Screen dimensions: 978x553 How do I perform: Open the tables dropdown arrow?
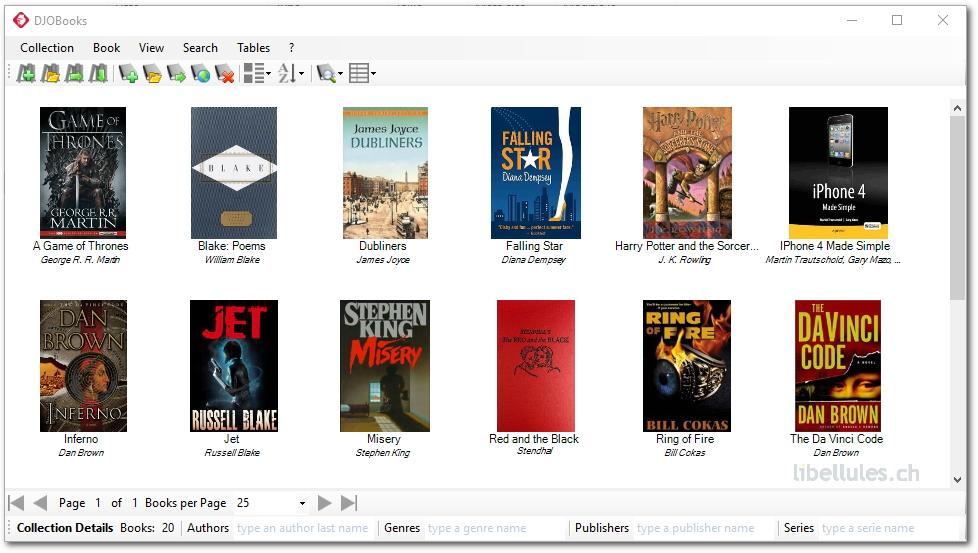(374, 74)
